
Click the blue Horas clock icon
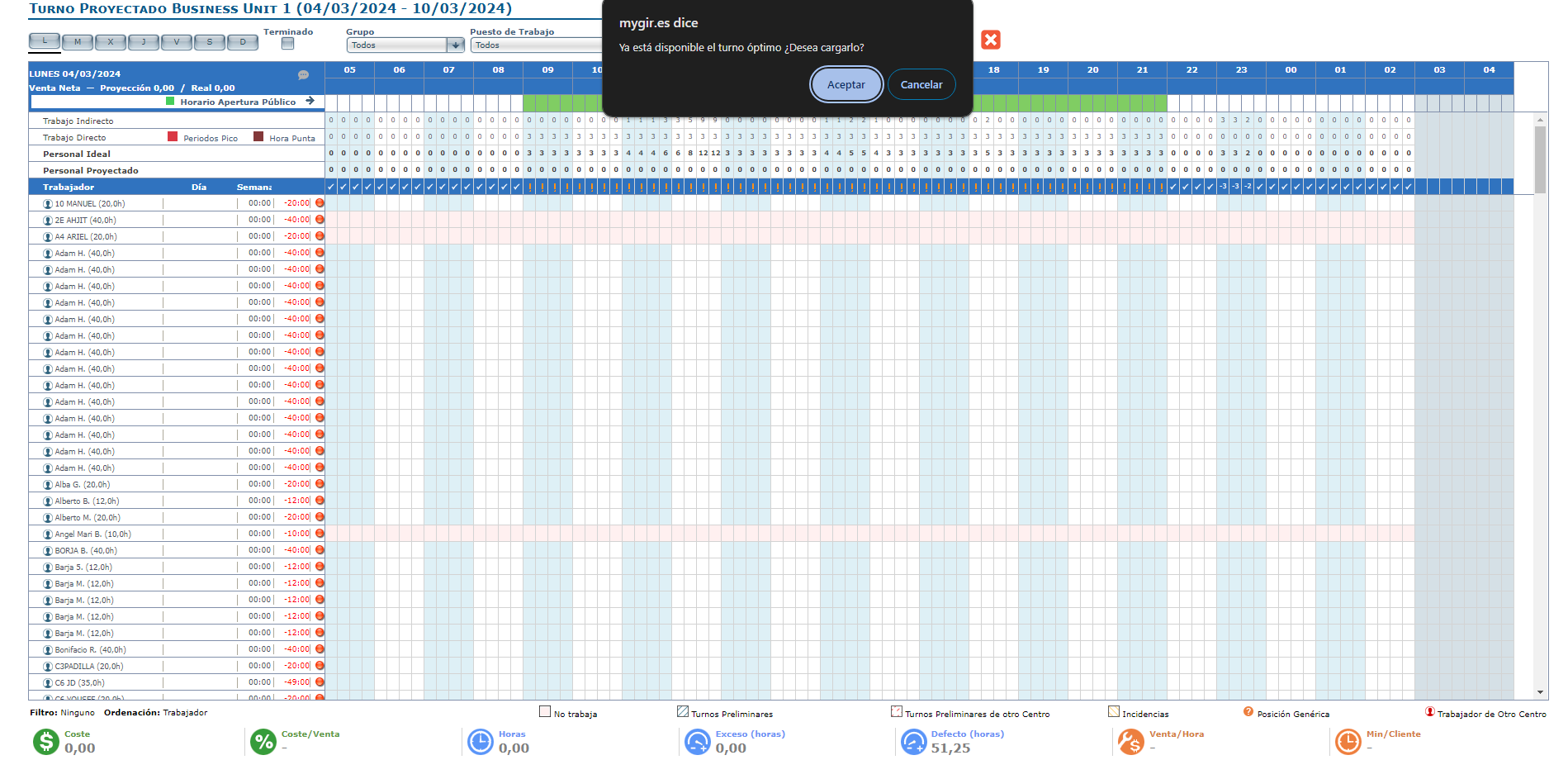pyautogui.click(x=480, y=742)
